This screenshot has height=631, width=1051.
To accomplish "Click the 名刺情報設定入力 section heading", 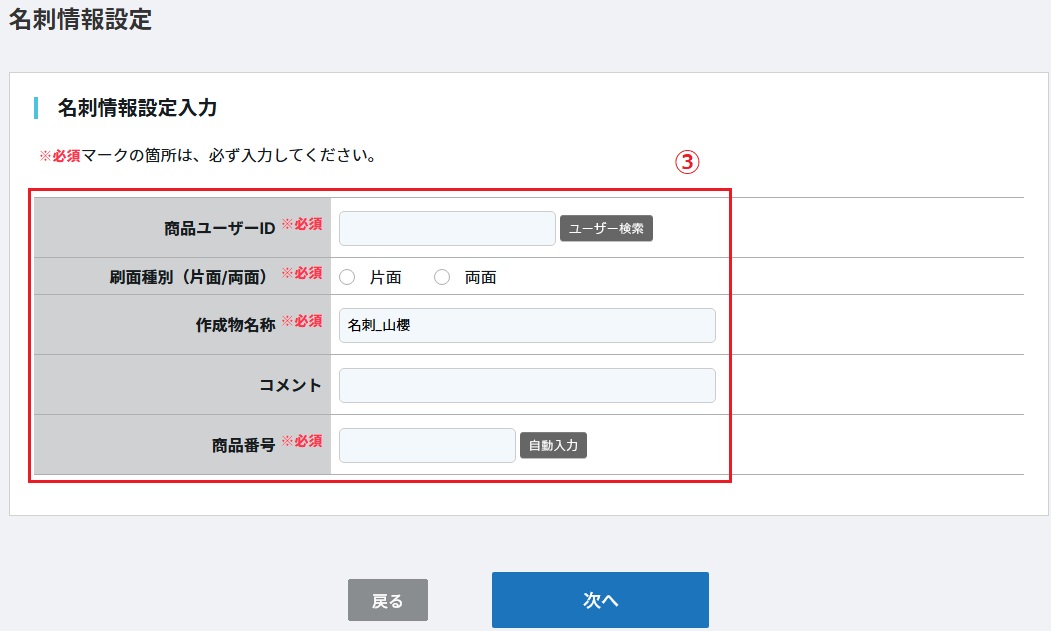I will (137, 108).
